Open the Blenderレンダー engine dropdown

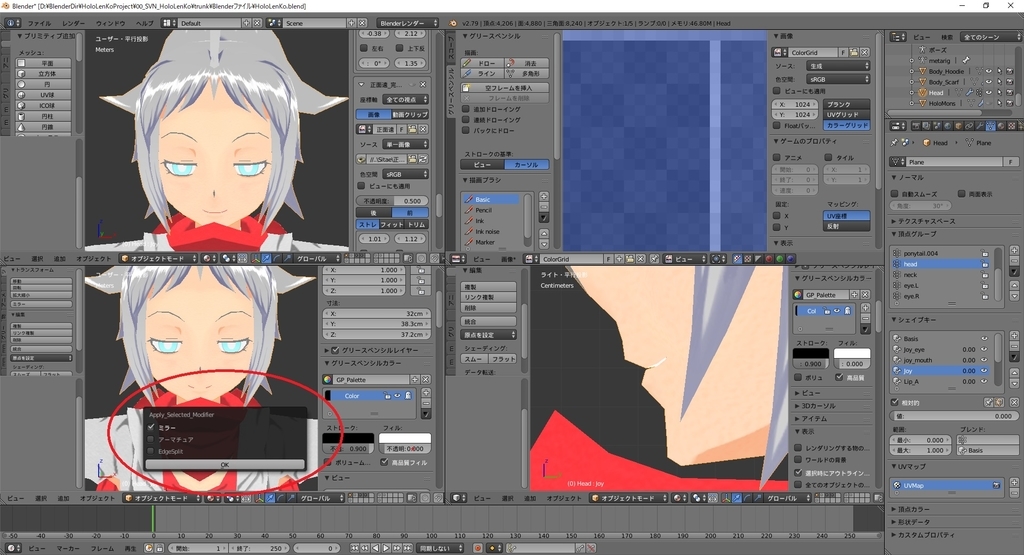coord(408,23)
